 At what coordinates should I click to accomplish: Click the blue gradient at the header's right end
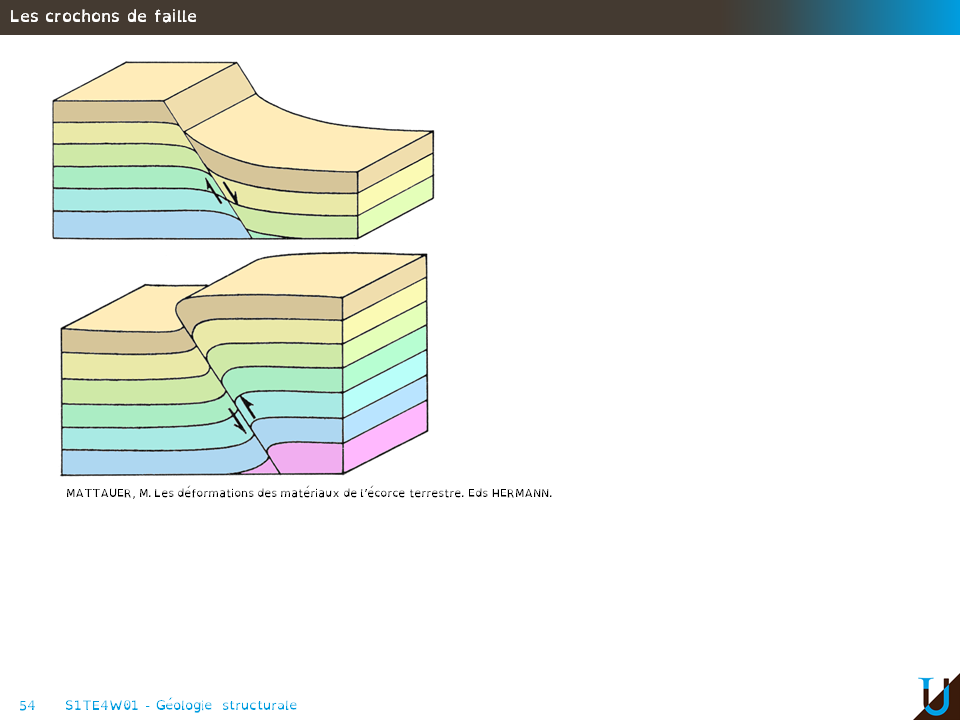[900, 17]
